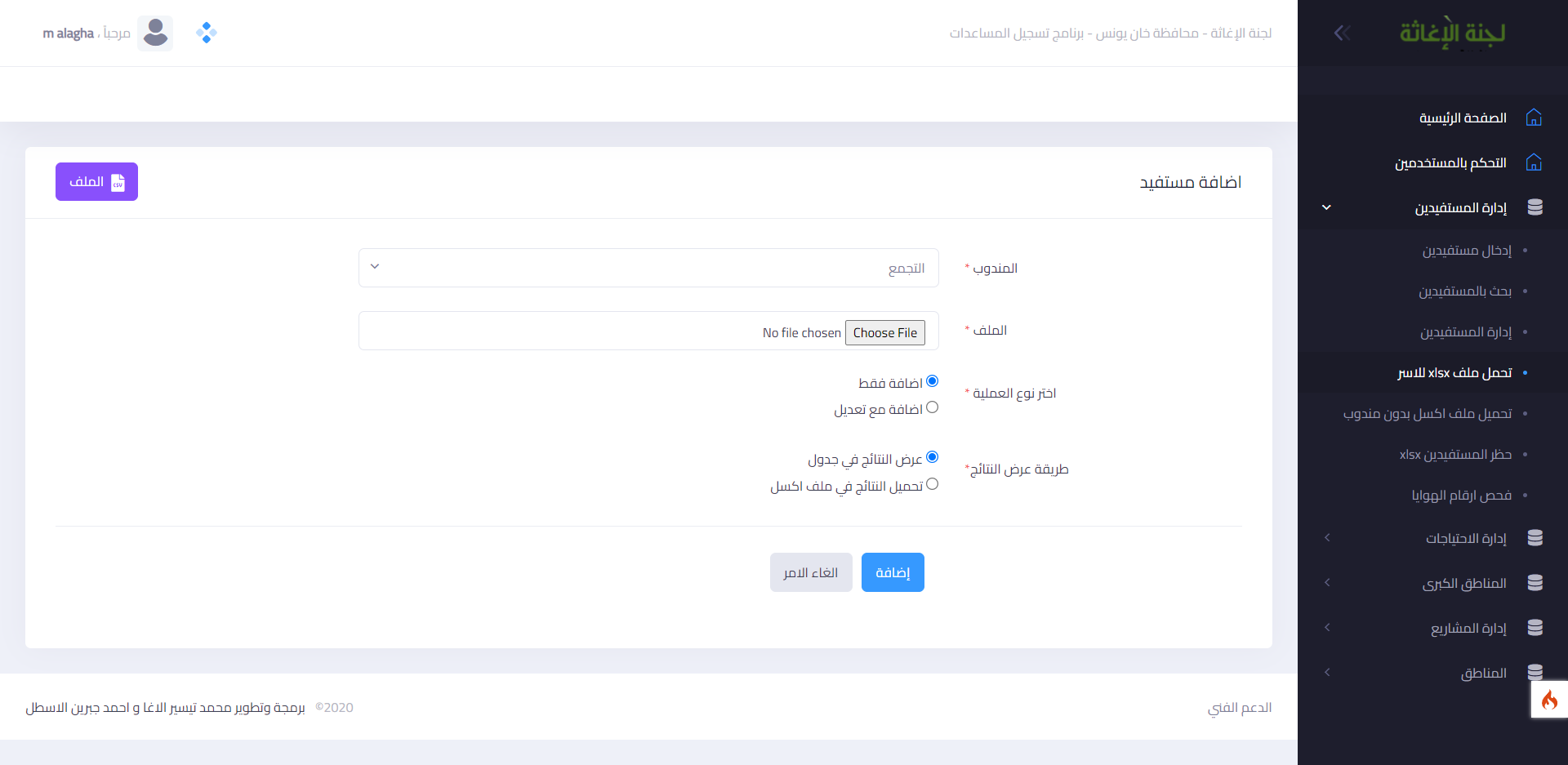Screen dimensions: 1568x765
Task: Collapse the إدارة المستفيدين submenu chevron
Action: click(1326, 207)
